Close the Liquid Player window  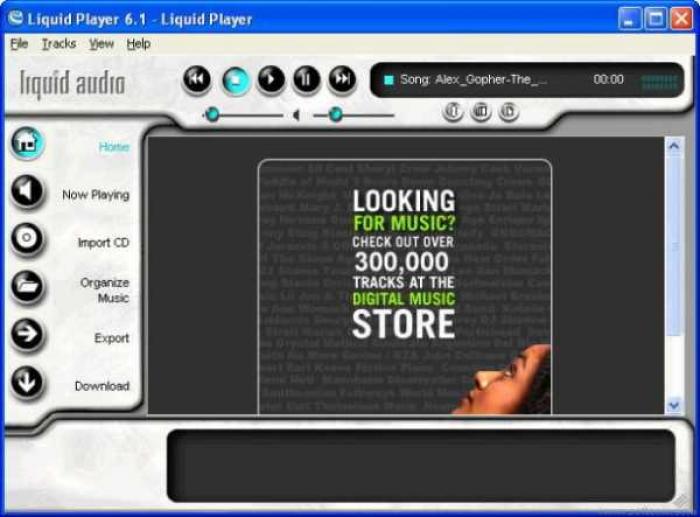tap(682, 20)
